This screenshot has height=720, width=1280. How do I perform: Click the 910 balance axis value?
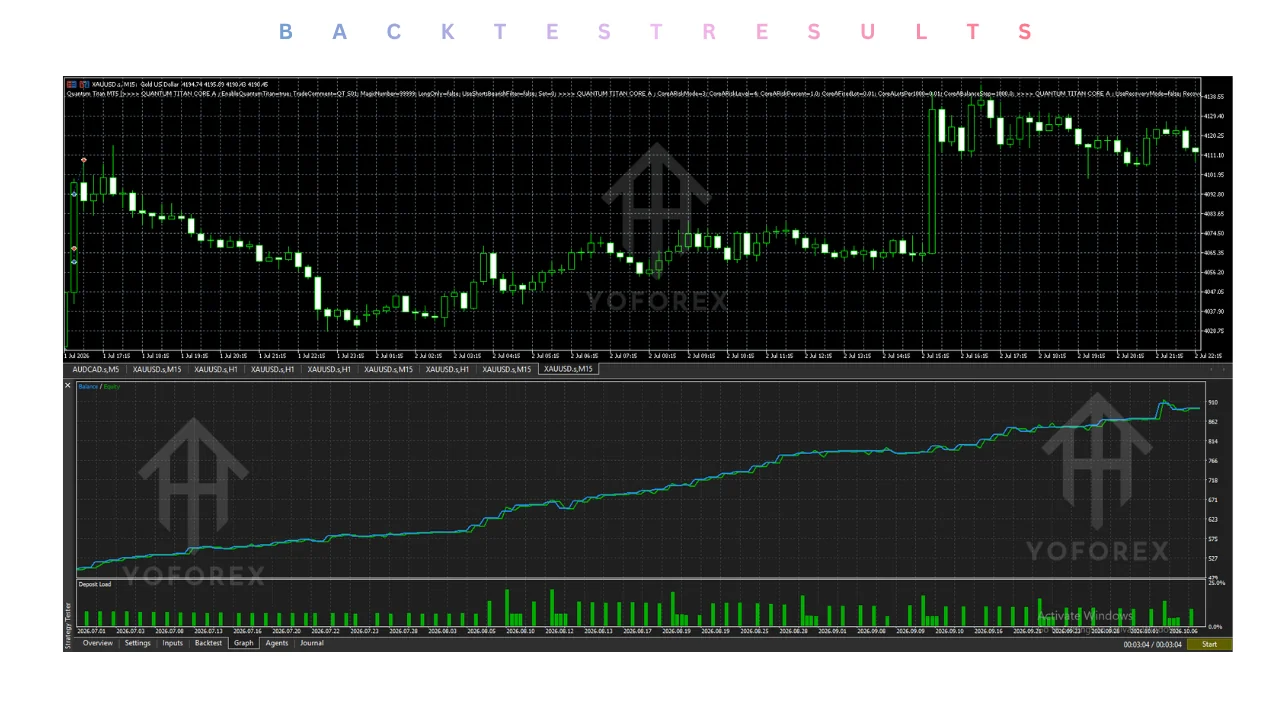[x=1213, y=402]
